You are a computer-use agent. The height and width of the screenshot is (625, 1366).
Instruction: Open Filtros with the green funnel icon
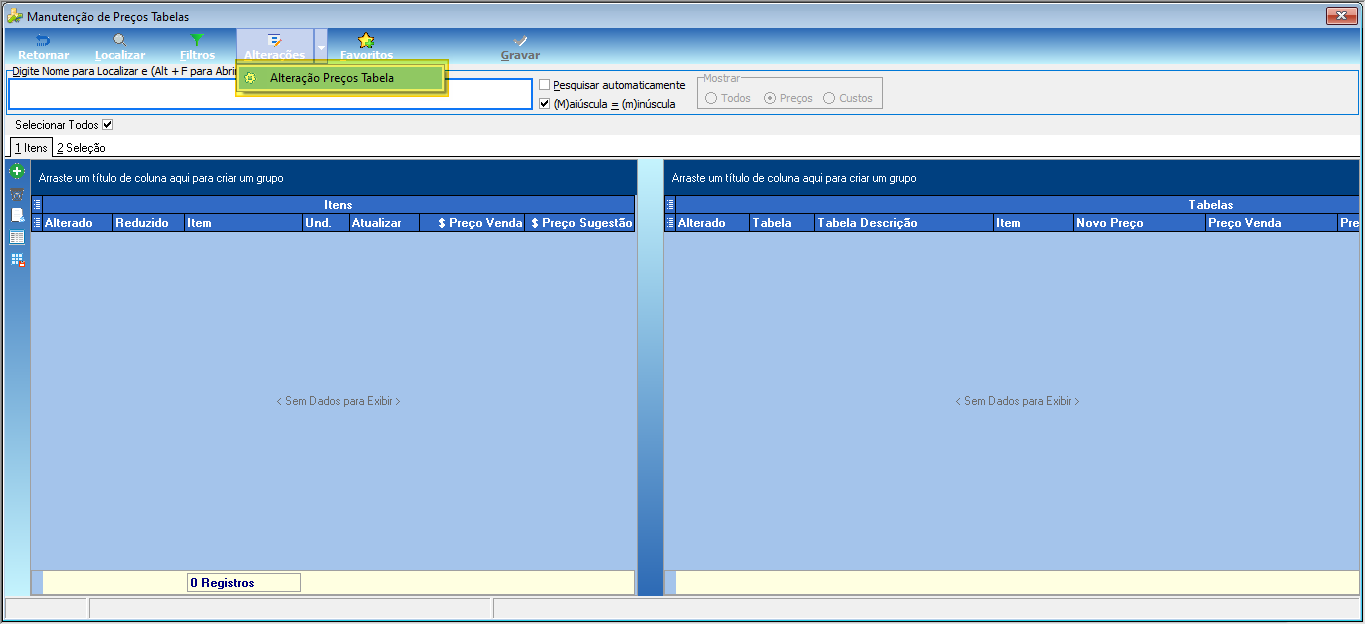(x=197, y=40)
